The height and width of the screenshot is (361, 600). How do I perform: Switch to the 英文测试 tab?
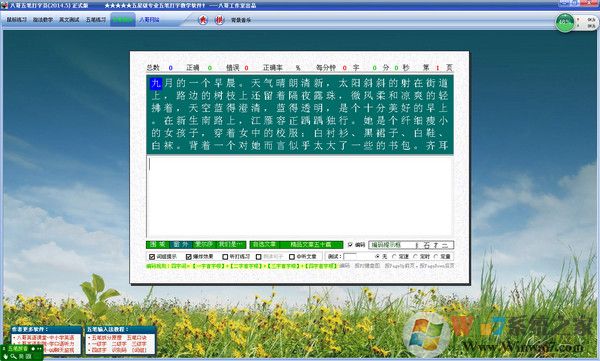click(69, 20)
